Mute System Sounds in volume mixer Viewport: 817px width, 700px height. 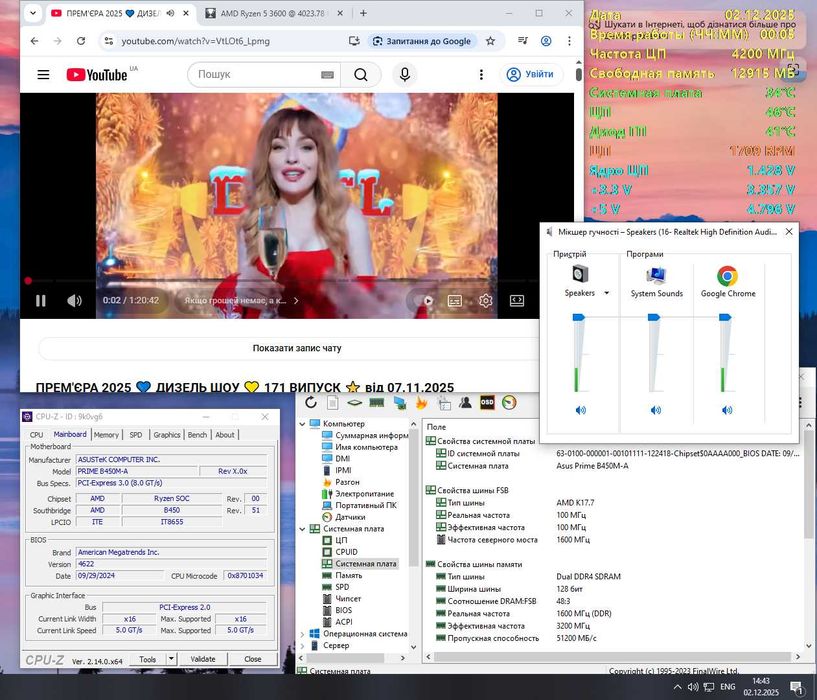click(x=656, y=410)
